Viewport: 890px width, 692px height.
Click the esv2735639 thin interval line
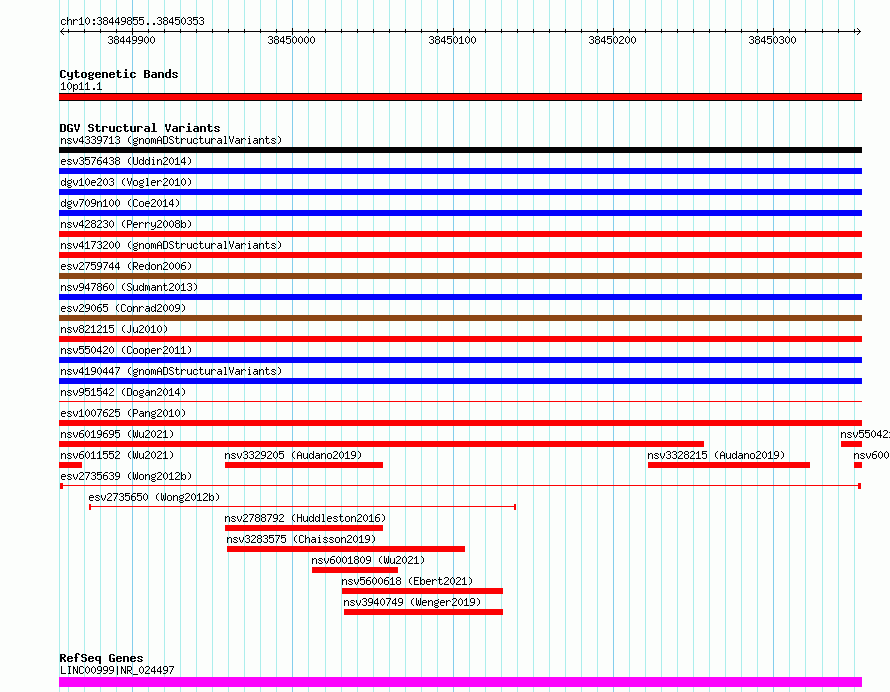tap(460, 486)
